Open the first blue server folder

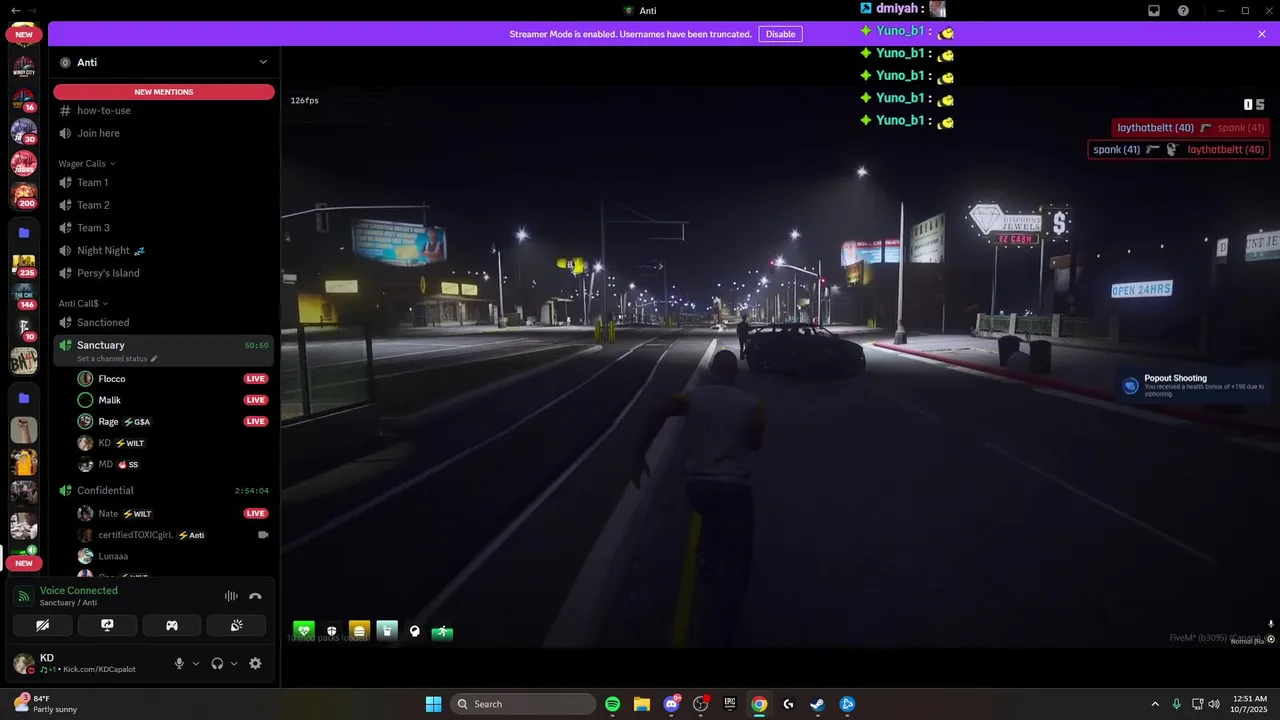24,232
